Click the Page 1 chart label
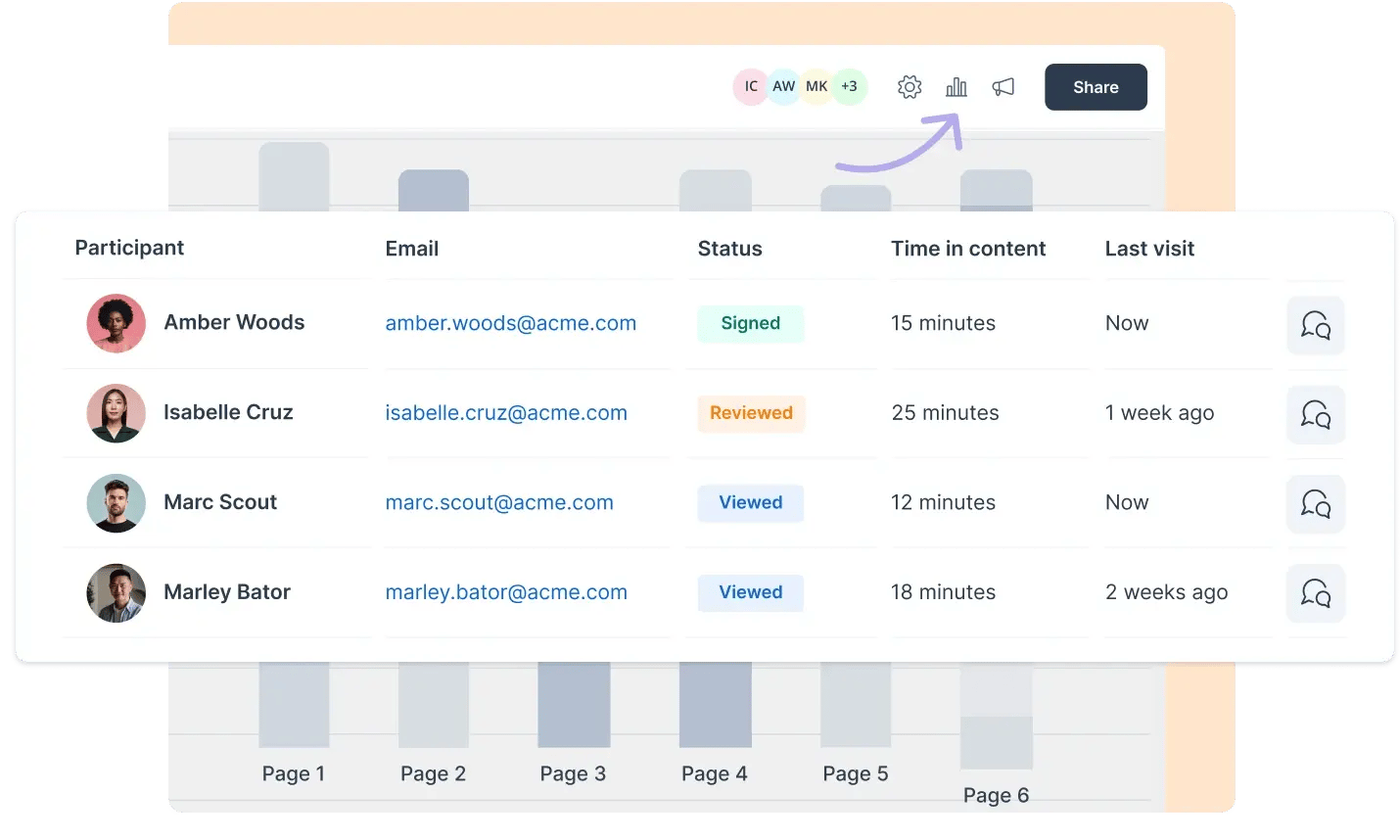 pyautogui.click(x=293, y=773)
